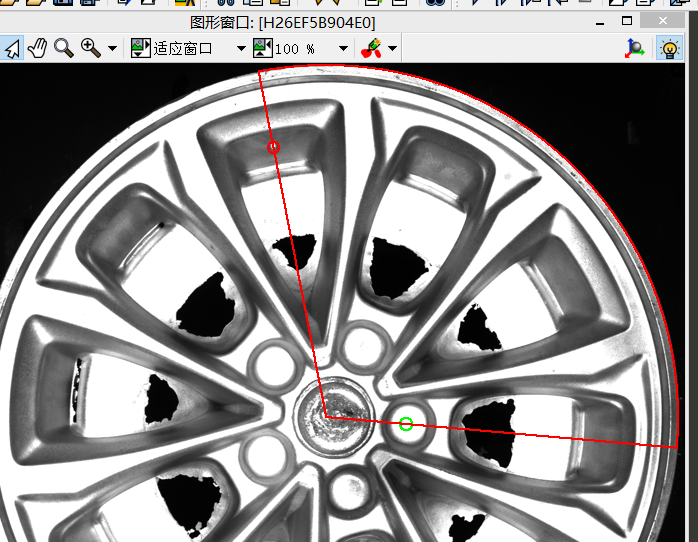This screenshot has height=542, width=698.
Task: Close the 图形窗口 graphics window
Action: pos(662,20)
